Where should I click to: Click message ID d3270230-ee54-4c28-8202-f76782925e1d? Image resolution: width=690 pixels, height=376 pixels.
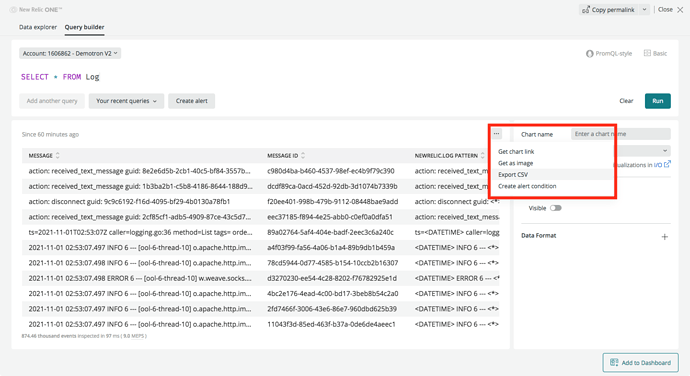332,278
